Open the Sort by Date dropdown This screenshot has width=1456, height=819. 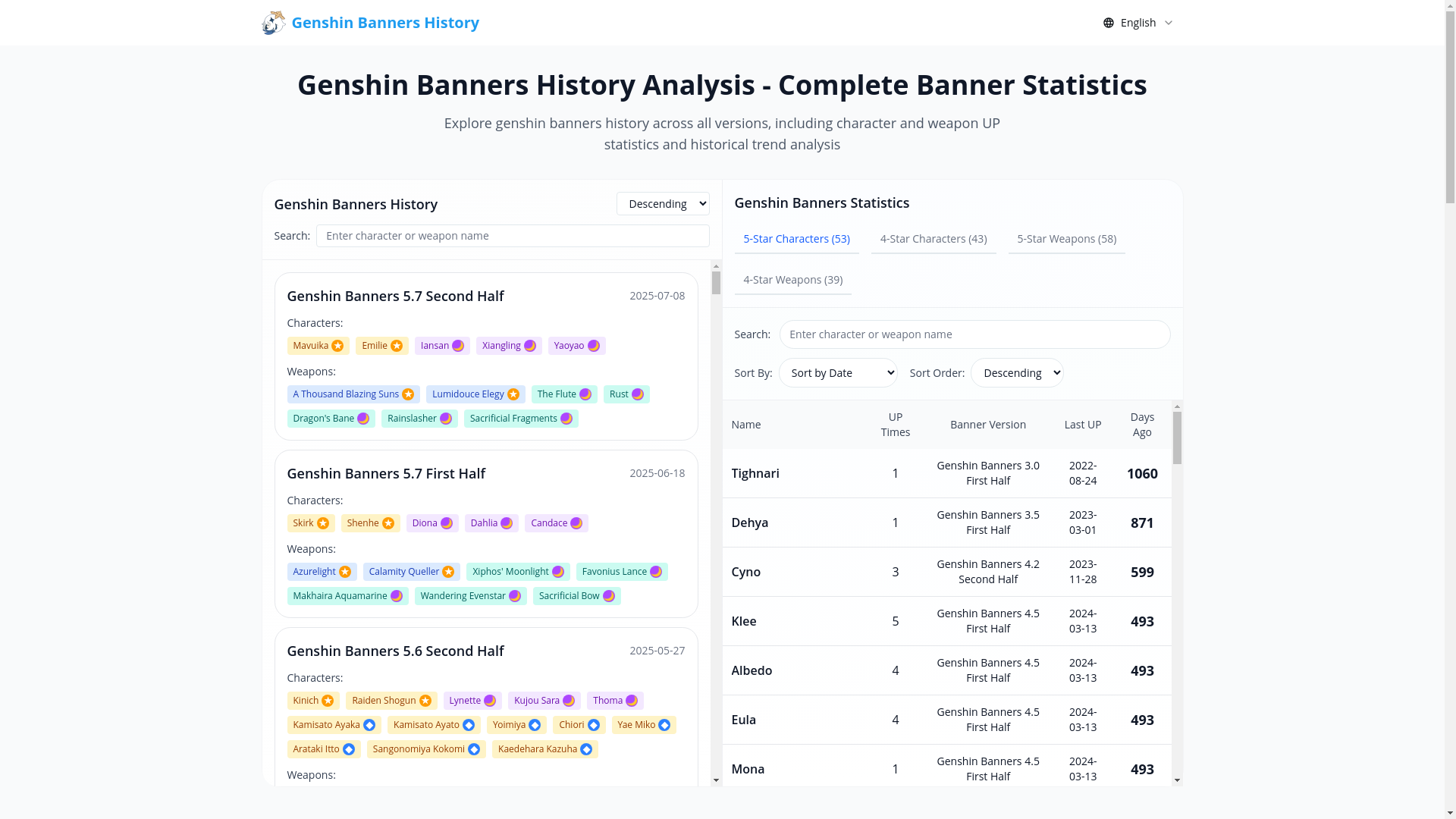pyautogui.click(x=838, y=372)
